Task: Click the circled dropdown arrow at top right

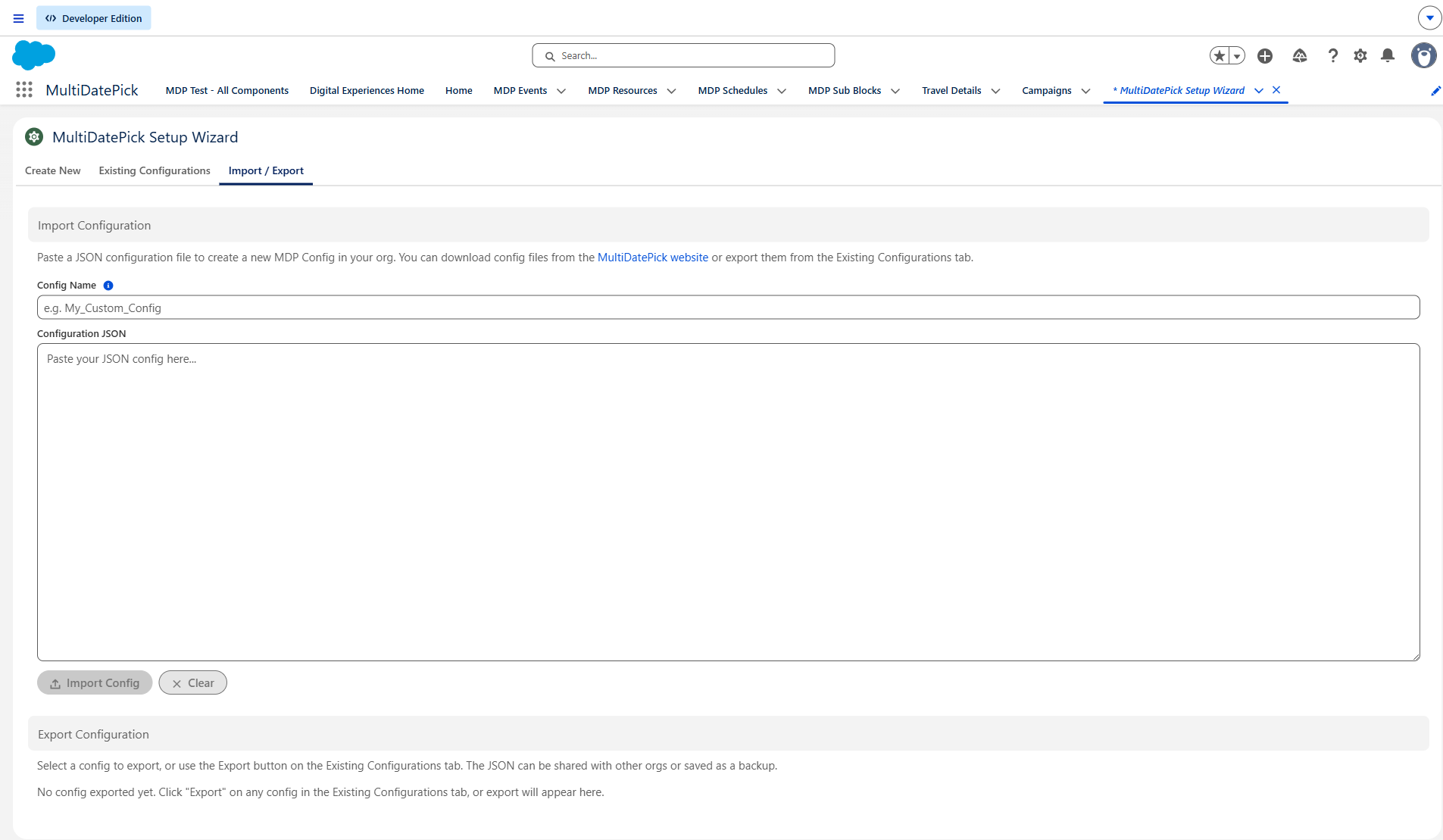Action: click(1429, 18)
